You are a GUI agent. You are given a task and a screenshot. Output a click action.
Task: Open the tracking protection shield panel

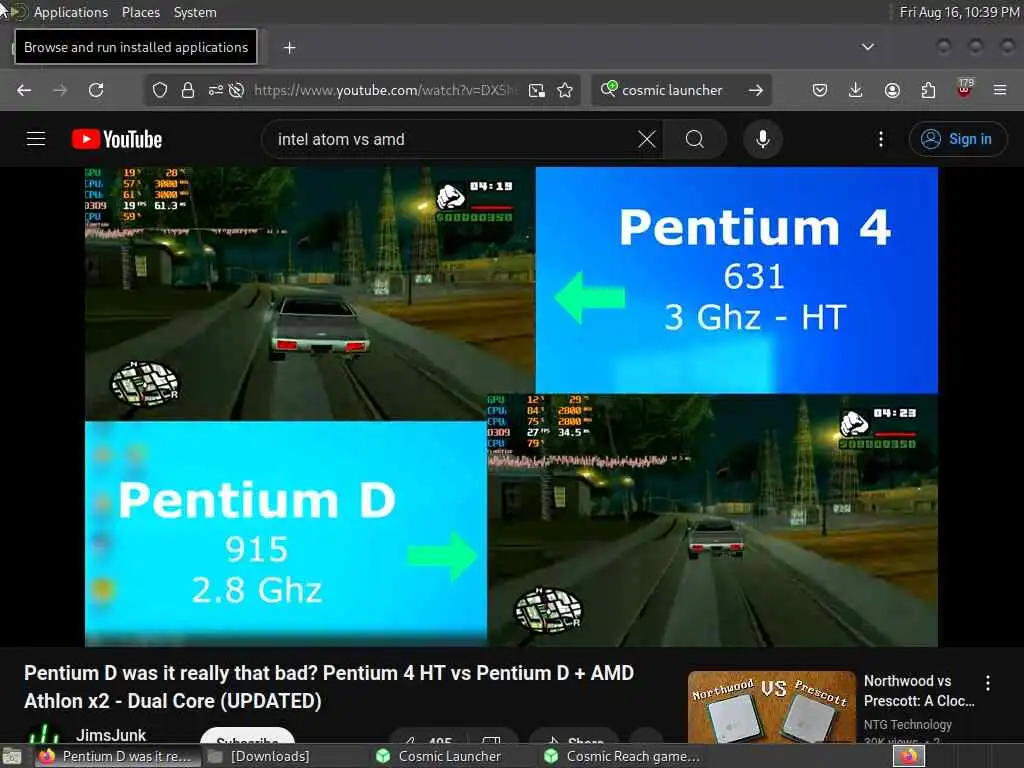[x=160, y=90]
